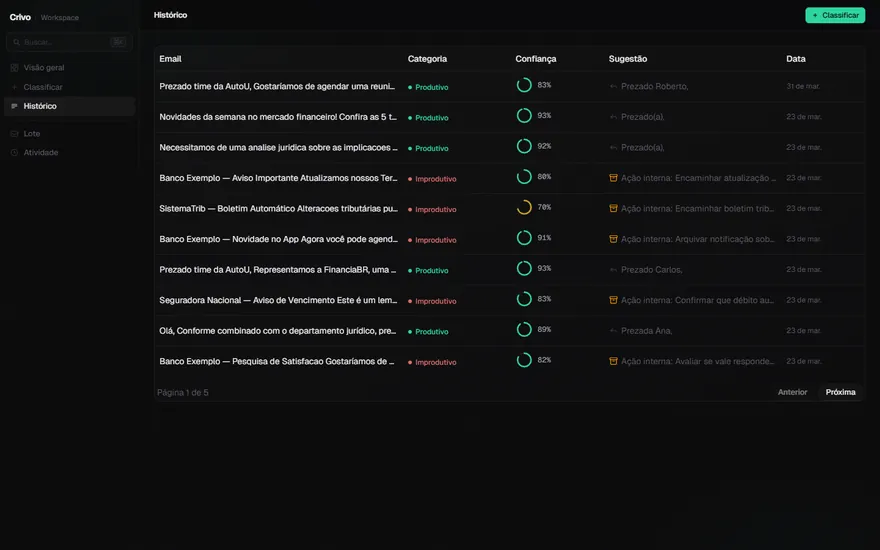Viewport: 880px width, 550px height.
Task: Click the Data column header
Action: [x=796, y=59]
